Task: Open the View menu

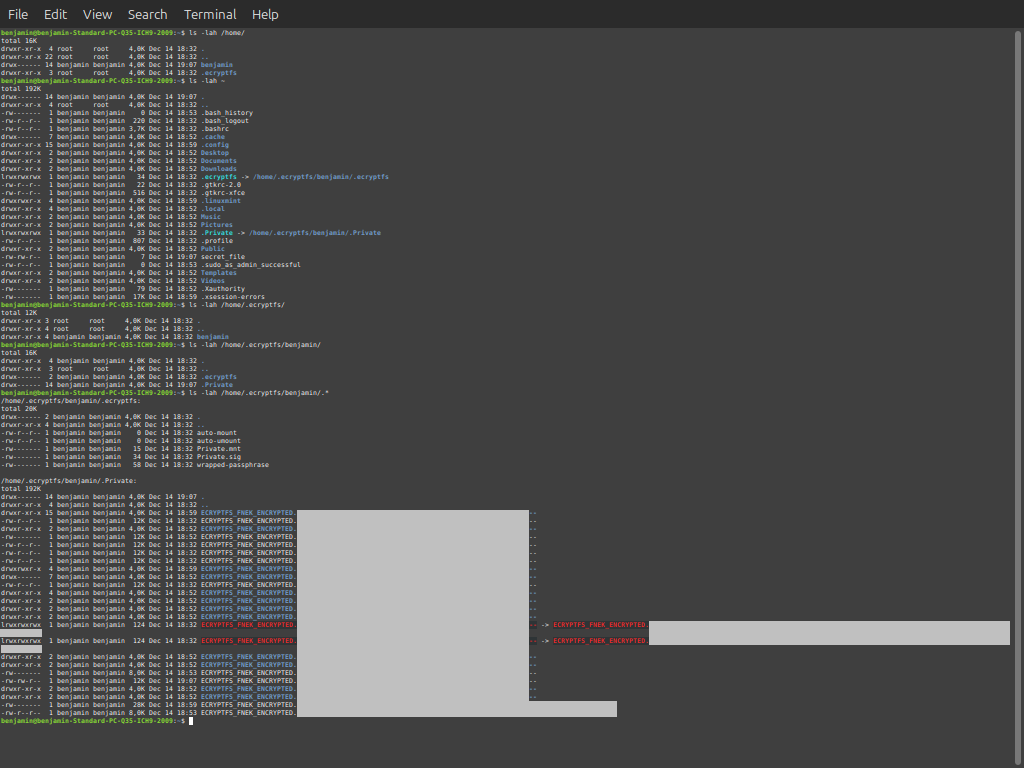Action: tap(97, 14)
